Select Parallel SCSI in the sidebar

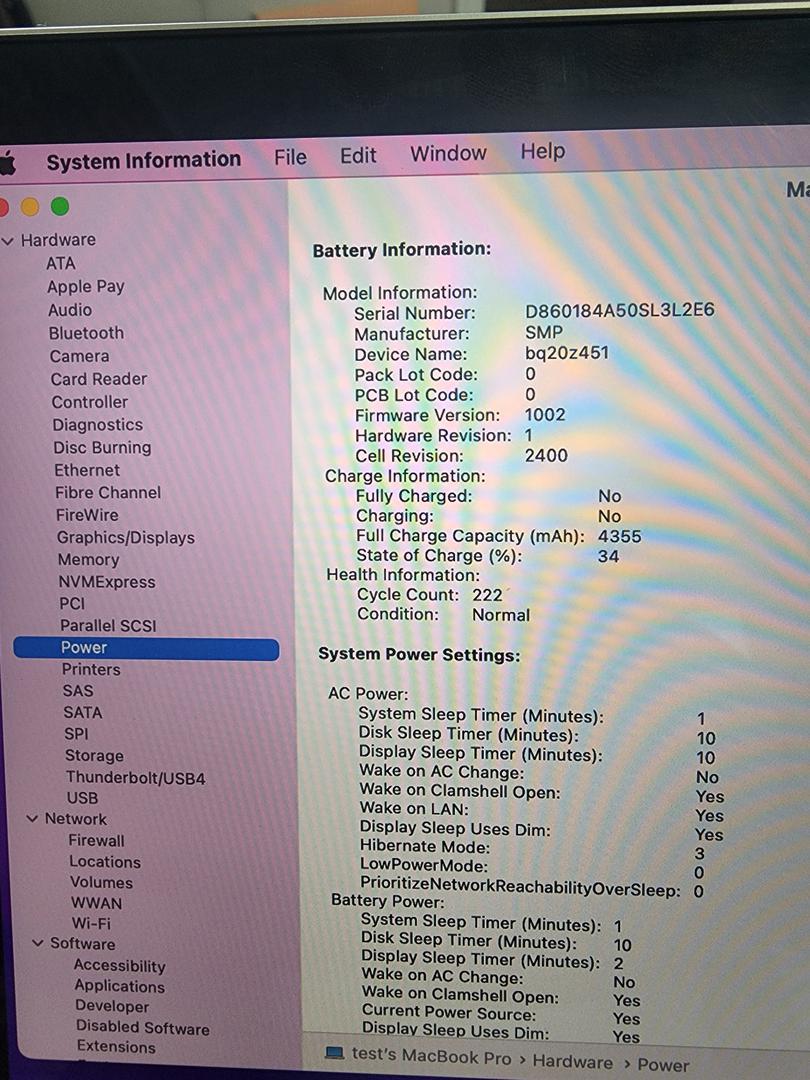[x=108, y=625]
